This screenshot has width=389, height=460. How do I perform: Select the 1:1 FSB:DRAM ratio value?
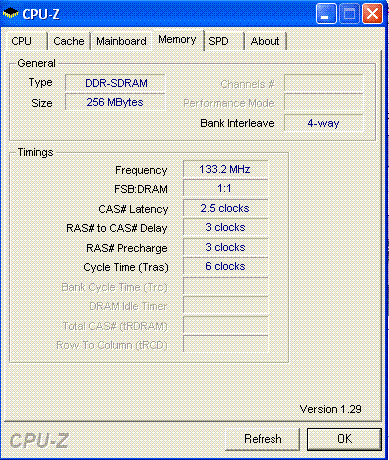225,189
